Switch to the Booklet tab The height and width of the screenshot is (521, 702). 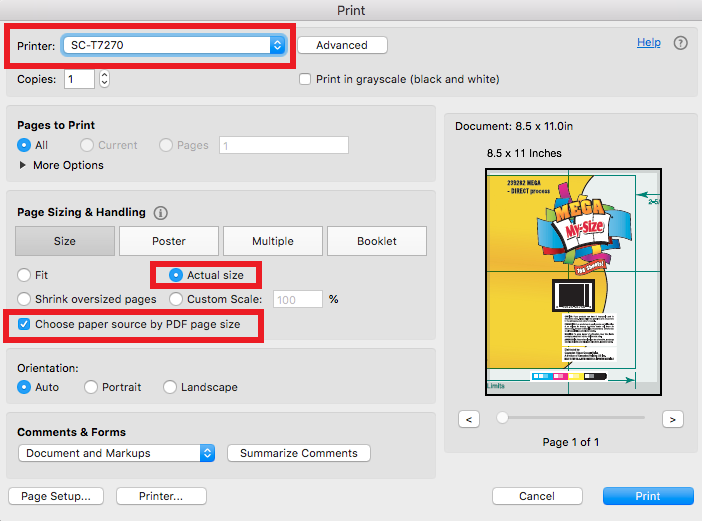[x=377, y=241]
